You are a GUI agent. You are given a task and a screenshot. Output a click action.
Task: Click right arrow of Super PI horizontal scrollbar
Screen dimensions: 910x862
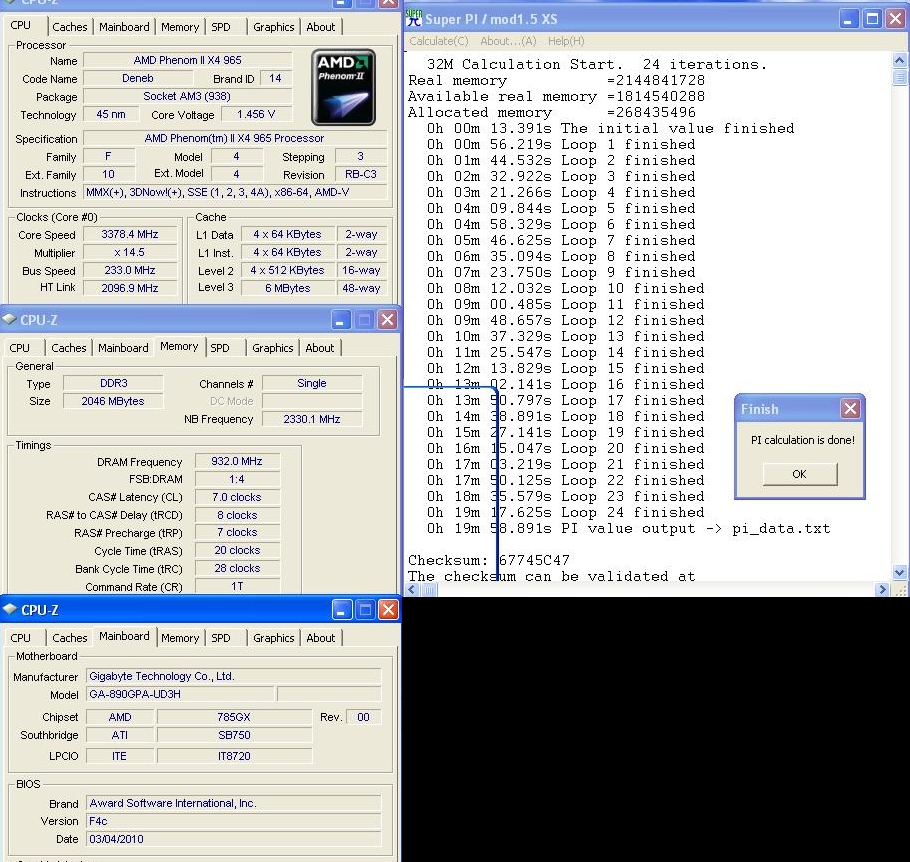(883, 590)
